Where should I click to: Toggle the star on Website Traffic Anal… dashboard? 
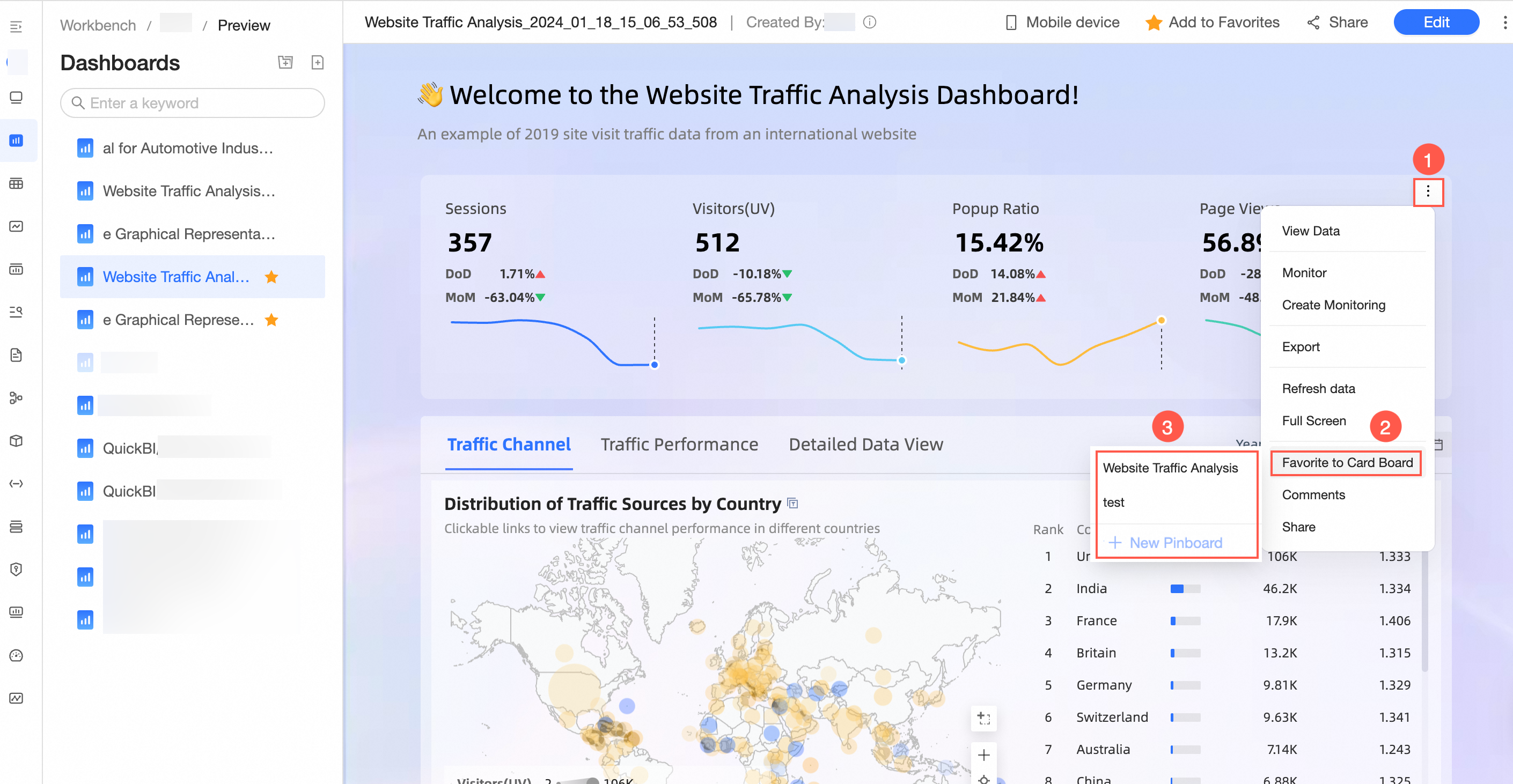tap(271, 277)
